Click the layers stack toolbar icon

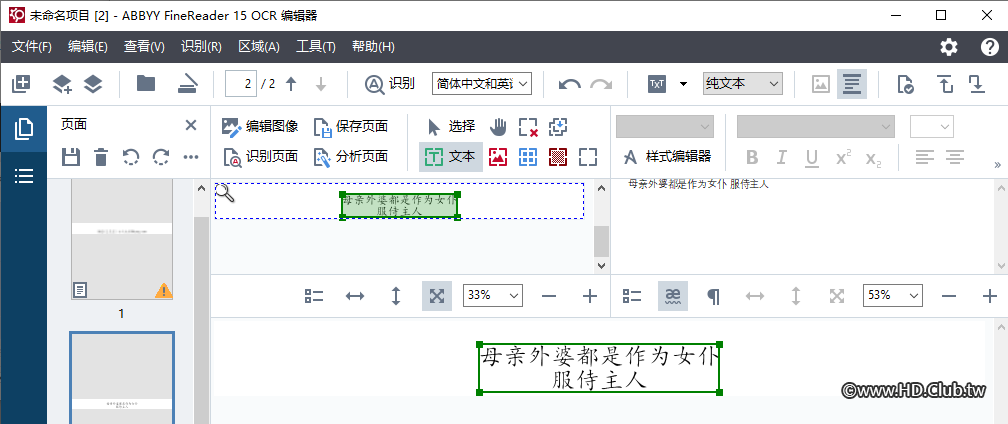point(93,84)
